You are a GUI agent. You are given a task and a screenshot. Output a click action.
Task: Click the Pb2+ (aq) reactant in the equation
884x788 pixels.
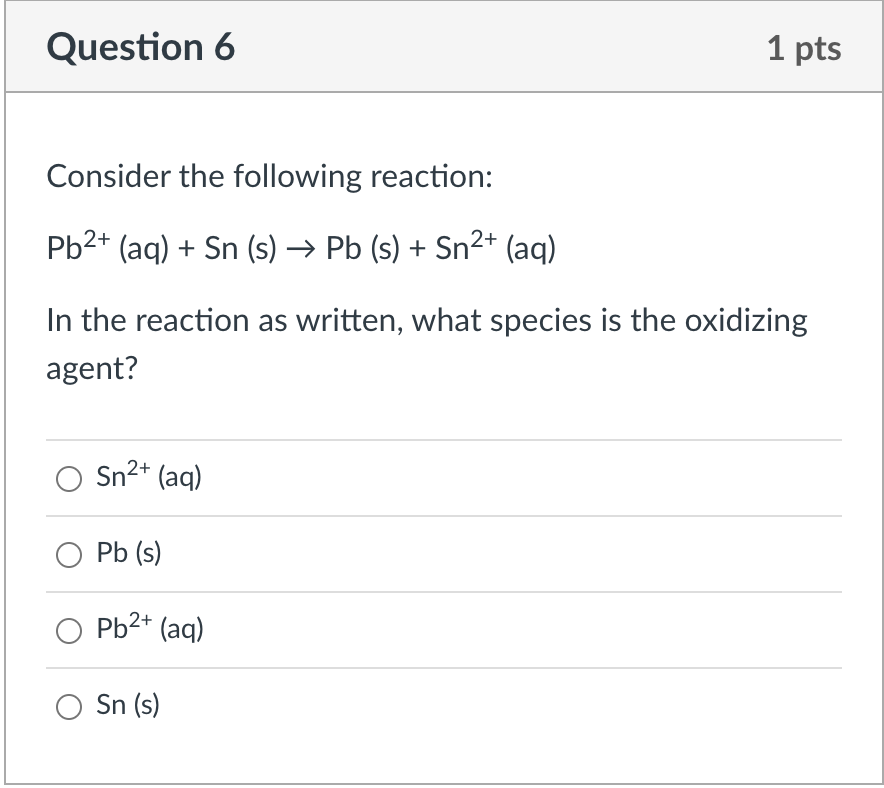108,246
